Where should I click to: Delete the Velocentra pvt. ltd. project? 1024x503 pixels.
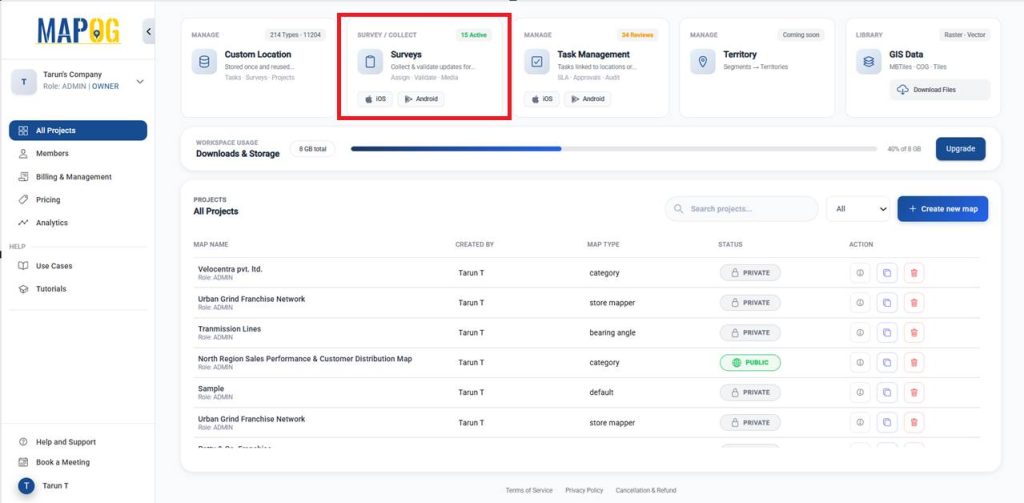click(x=914, y=273)
